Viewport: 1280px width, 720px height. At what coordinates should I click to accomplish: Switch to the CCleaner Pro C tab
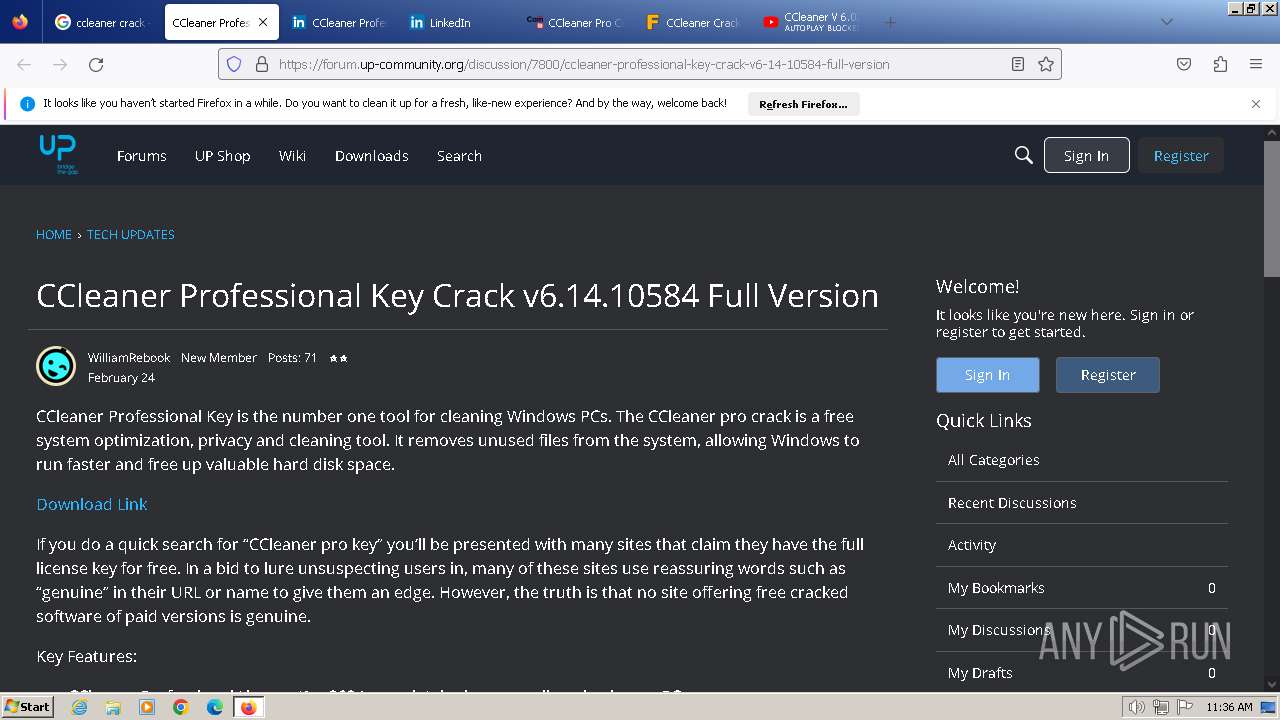[575, 22]
